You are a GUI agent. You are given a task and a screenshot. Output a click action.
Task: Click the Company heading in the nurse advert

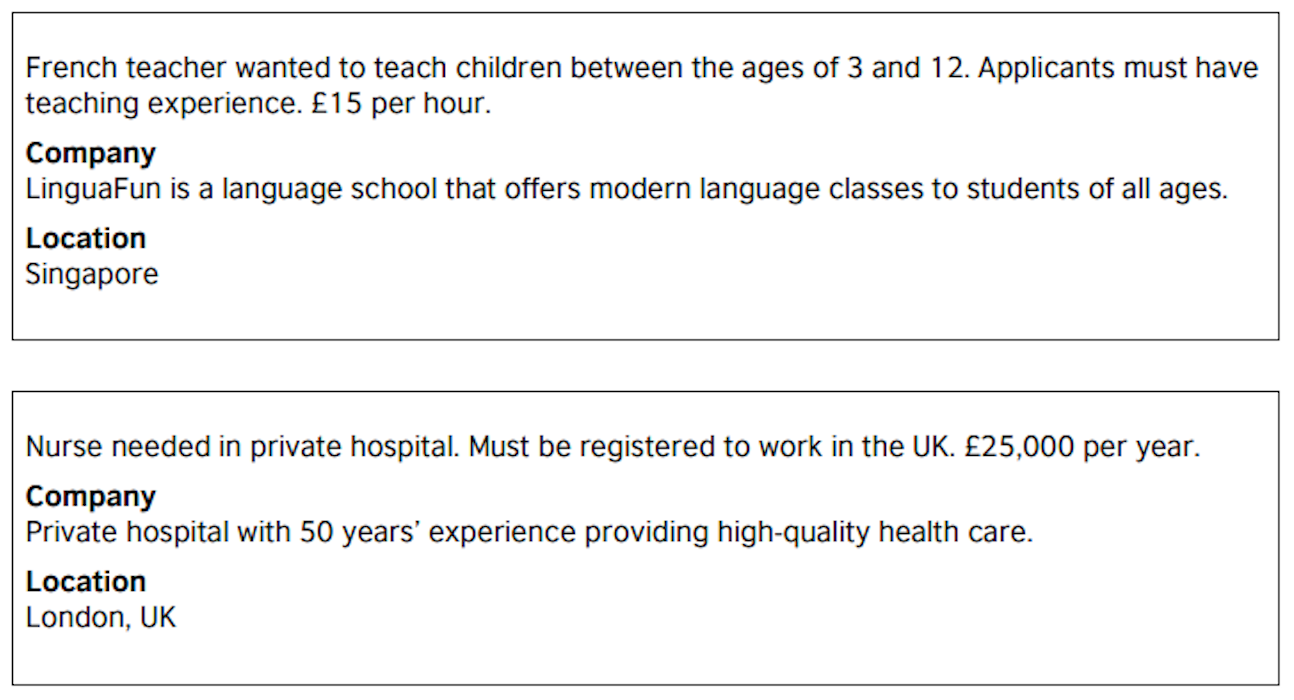pyautogui.click(x=91, y=497)
